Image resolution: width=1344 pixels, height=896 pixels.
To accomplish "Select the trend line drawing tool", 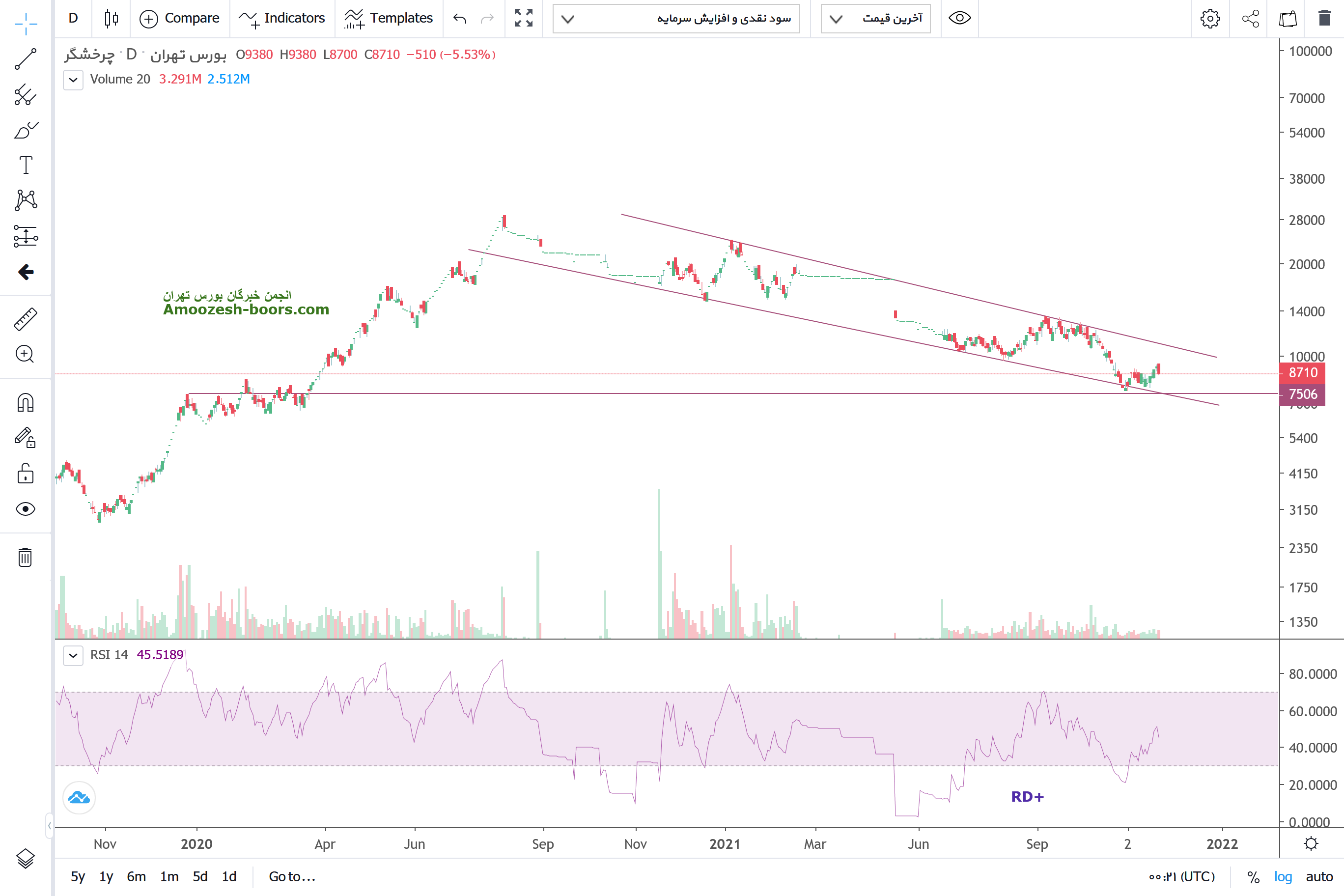I will tap(25, 59).
